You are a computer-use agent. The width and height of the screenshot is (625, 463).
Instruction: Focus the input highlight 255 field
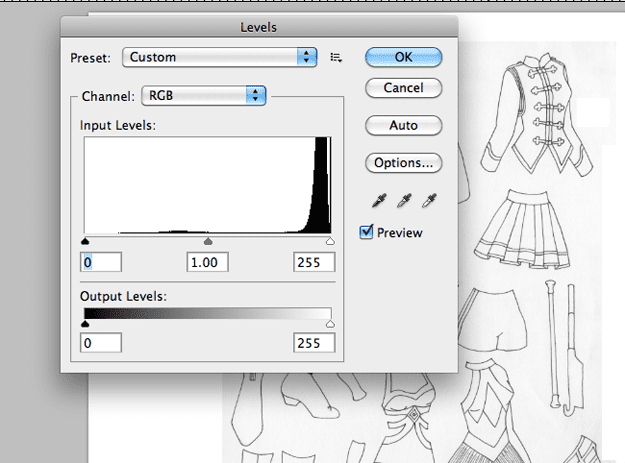314,262
